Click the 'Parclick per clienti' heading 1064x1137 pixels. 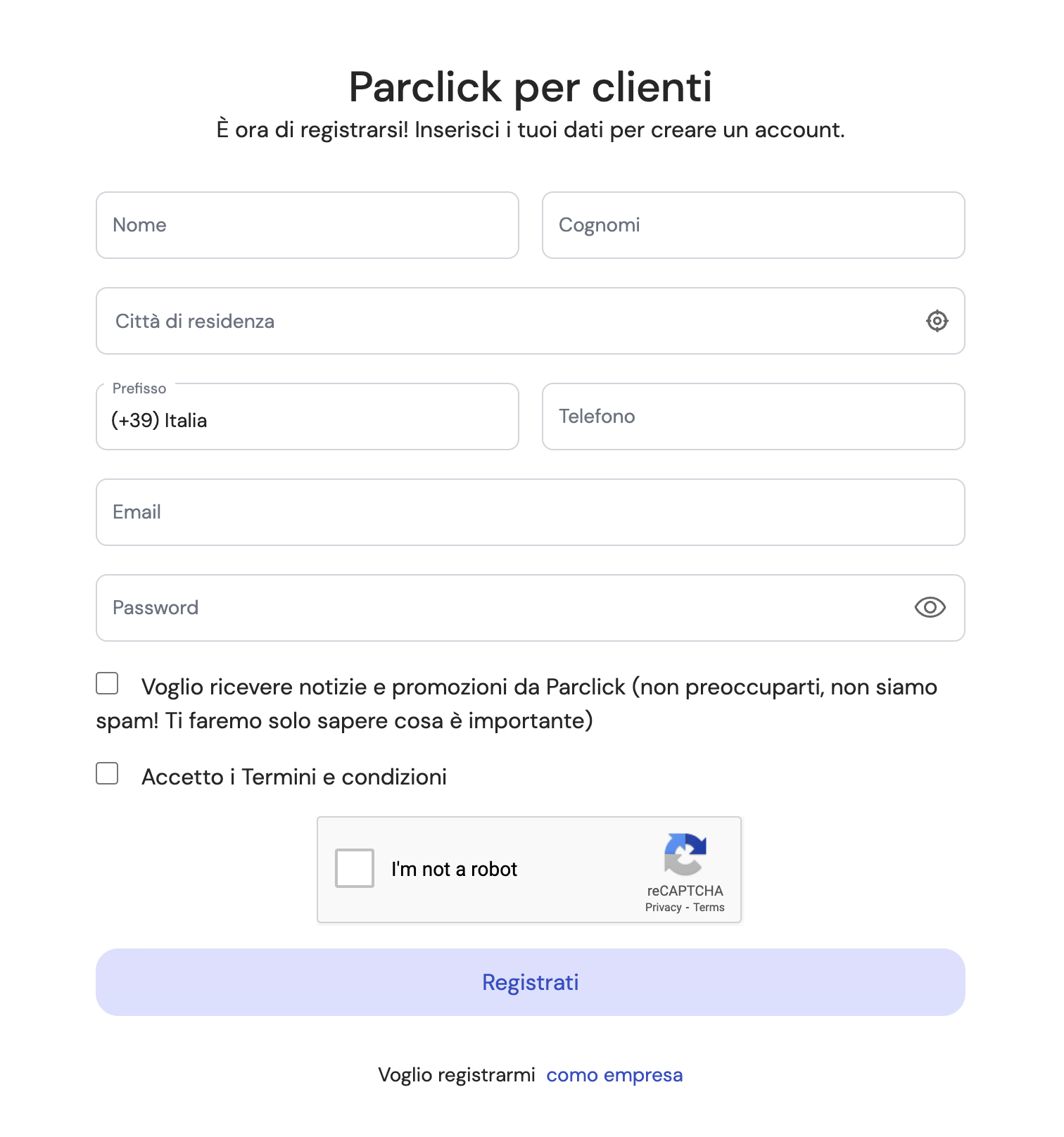531,87
